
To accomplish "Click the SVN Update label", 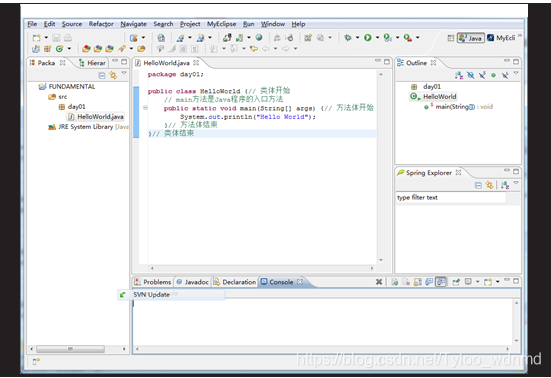I will (x=151, y=295).
